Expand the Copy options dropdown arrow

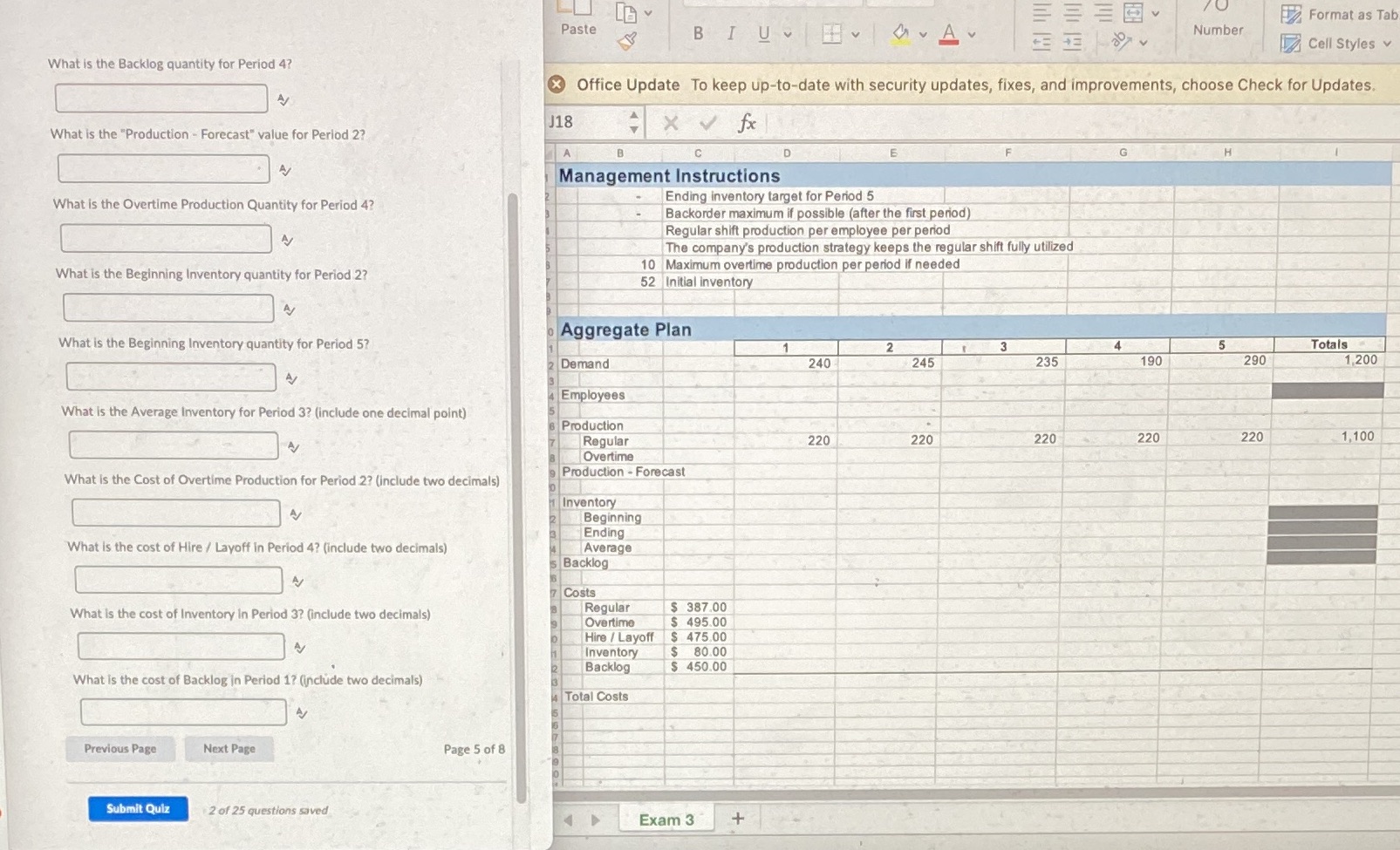648,12
